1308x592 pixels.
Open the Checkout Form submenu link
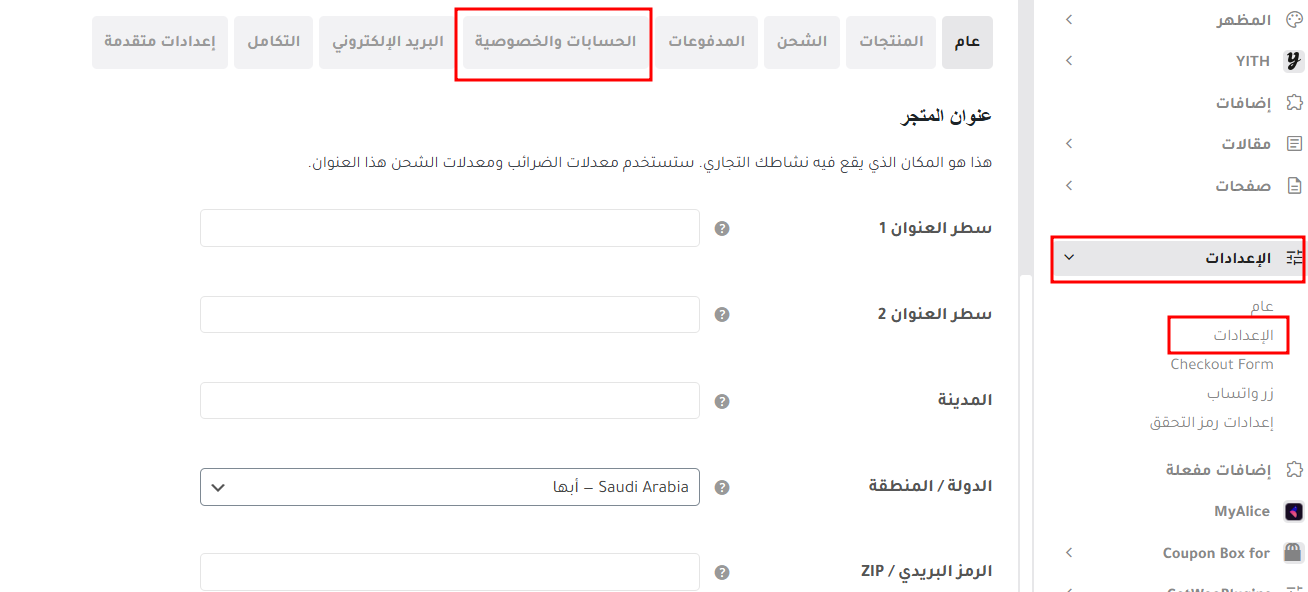coord(1222,364)
